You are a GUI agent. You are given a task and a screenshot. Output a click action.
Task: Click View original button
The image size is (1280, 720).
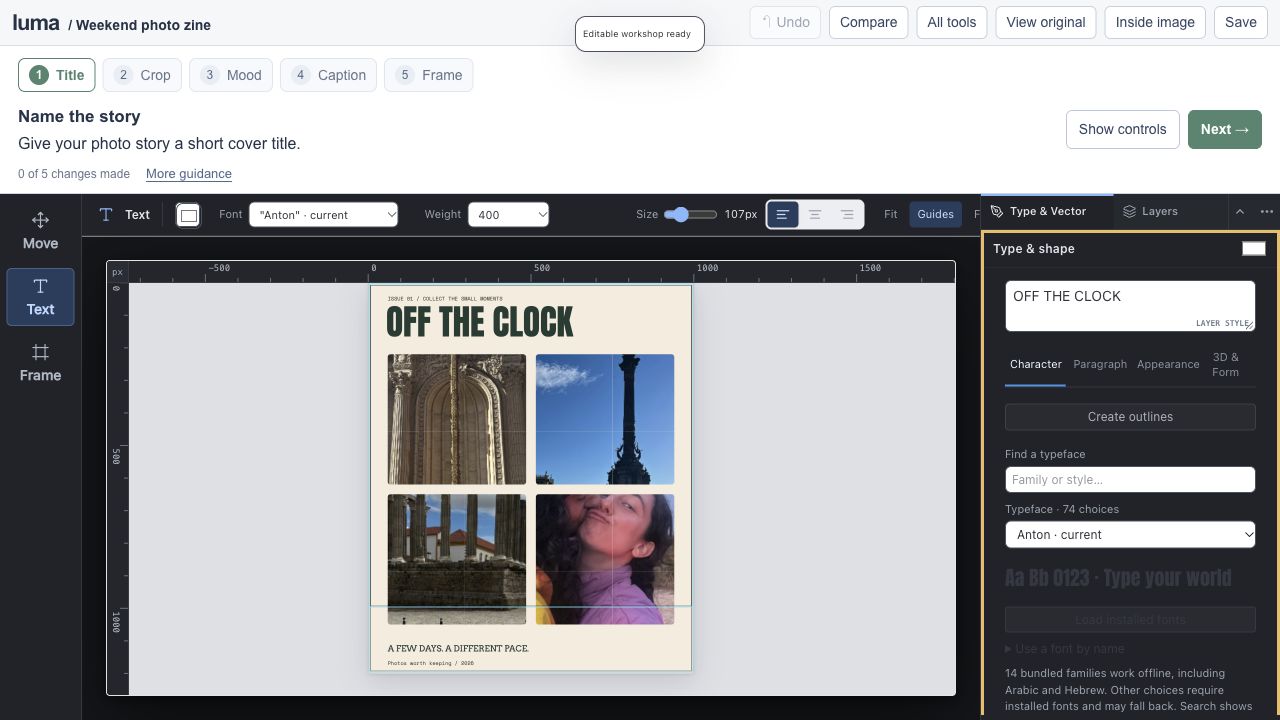click(1046, 22)
